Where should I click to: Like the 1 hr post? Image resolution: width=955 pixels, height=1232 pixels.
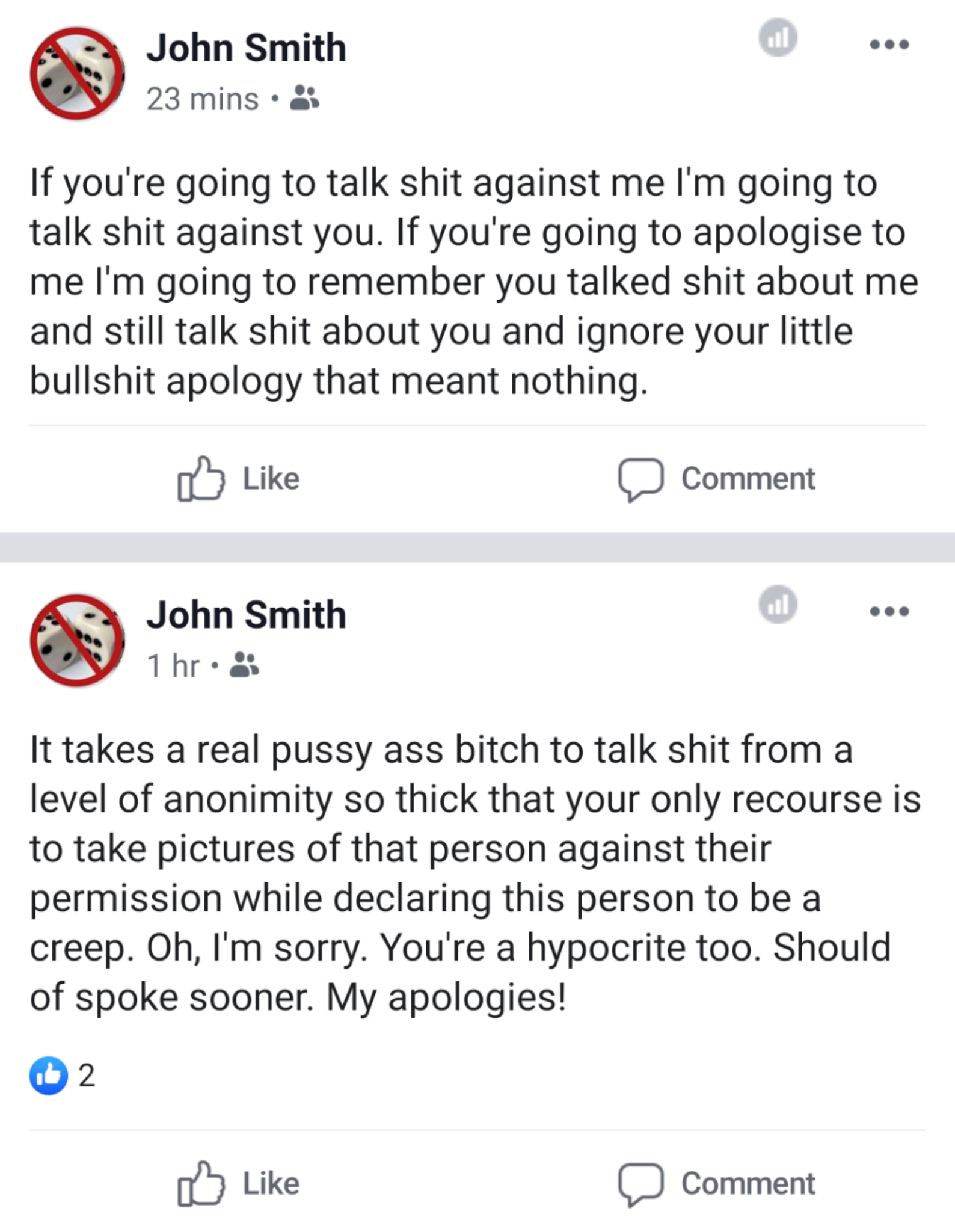(239, 1183)
